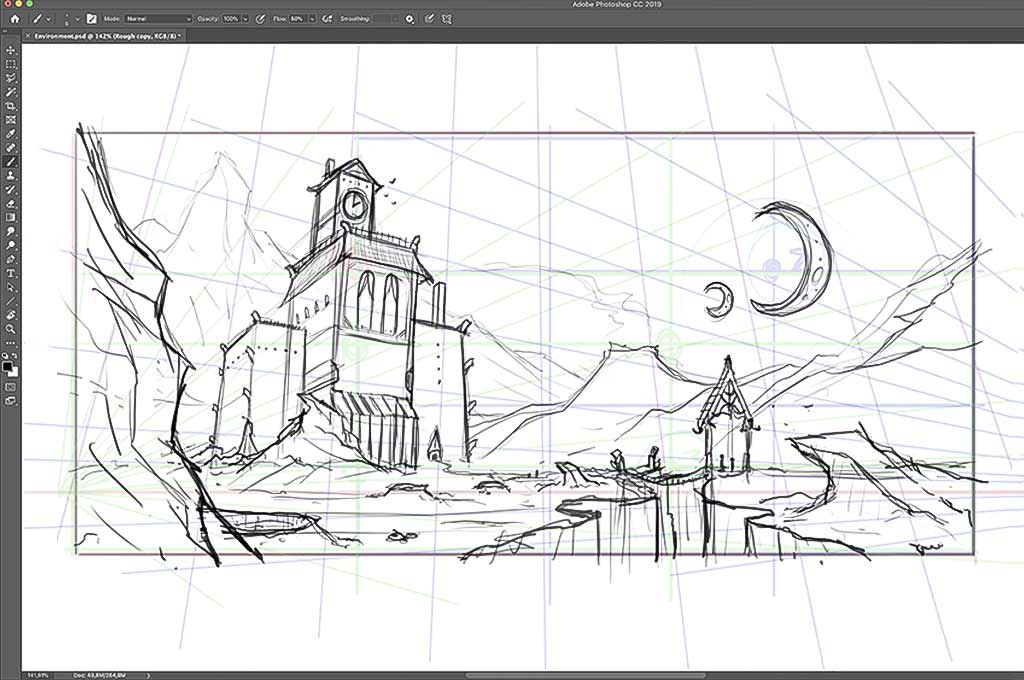Toggle pressure control for opacity
This screenshot has height=680, width=1024.
pos(261,19)
